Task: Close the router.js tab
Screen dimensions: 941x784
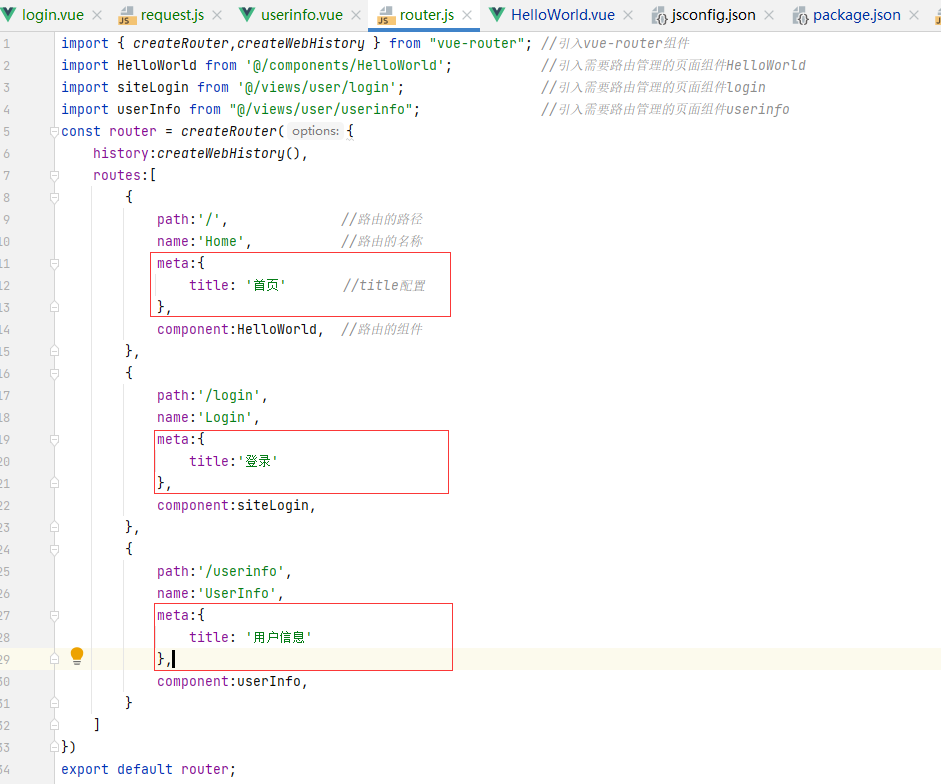Action: (x=467, y=16)
